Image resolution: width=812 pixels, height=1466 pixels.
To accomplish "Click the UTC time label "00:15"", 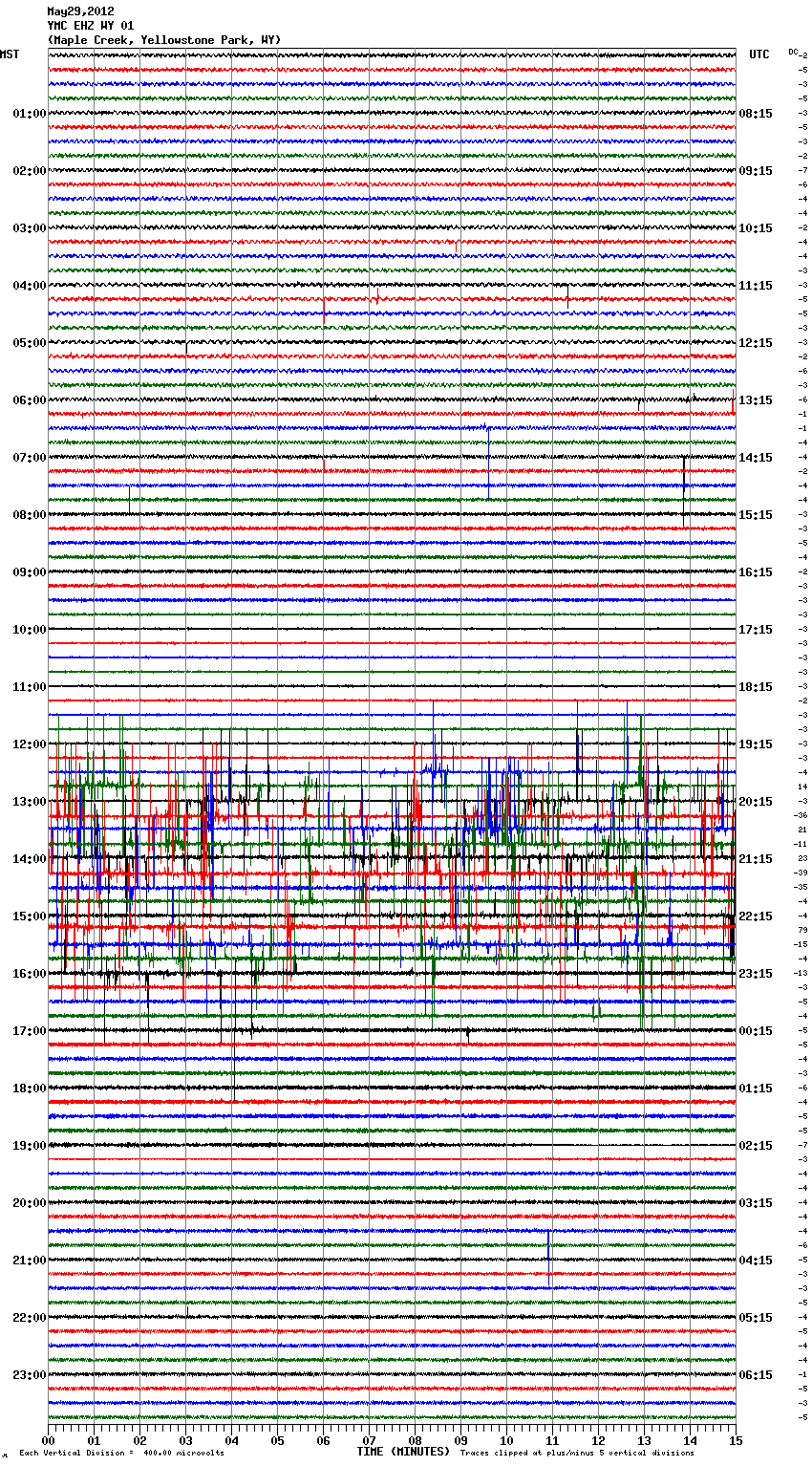I will click(756, 1031).
